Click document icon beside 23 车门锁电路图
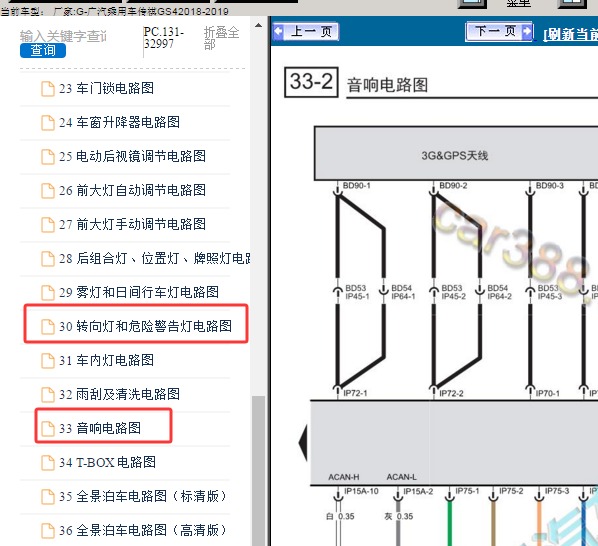 pyautogui.click(x=48, y=89)
